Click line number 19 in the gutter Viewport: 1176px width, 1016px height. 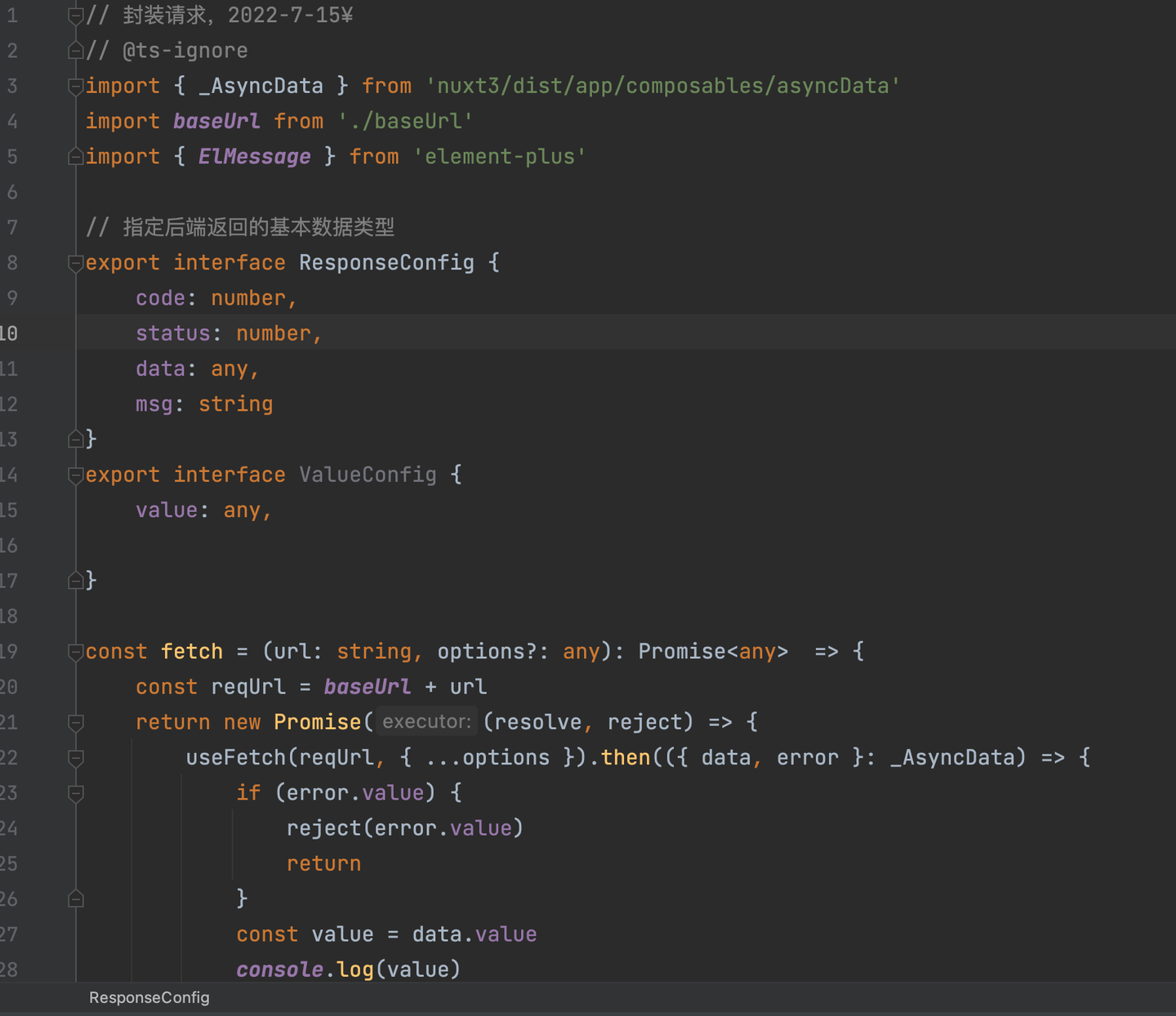[x=10, y=651]
